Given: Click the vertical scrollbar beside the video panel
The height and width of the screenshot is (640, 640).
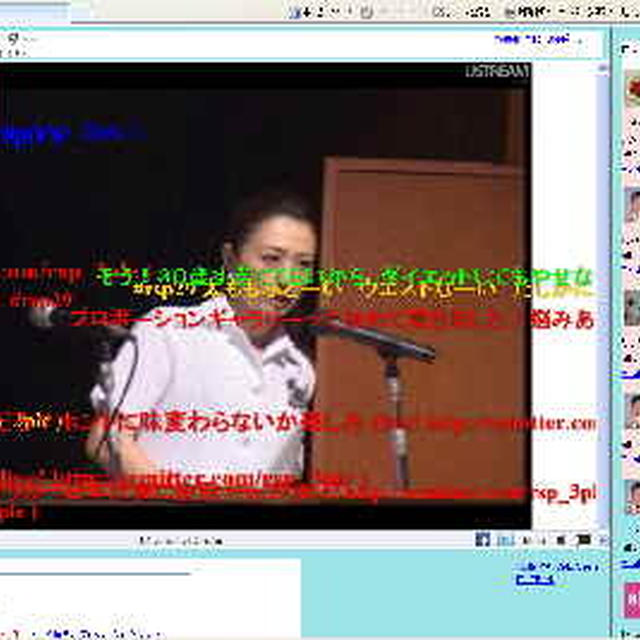Looking at the screenshot, I should pos(602,296).
